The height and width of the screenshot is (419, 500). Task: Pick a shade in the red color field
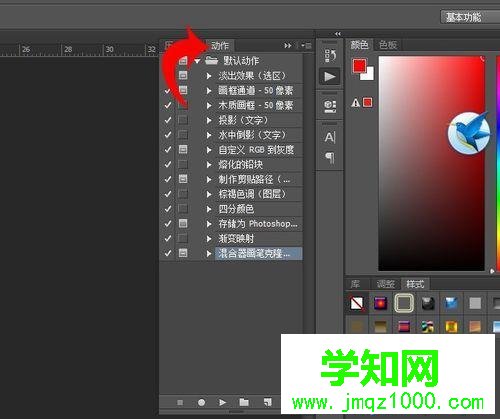coord(431,163)
